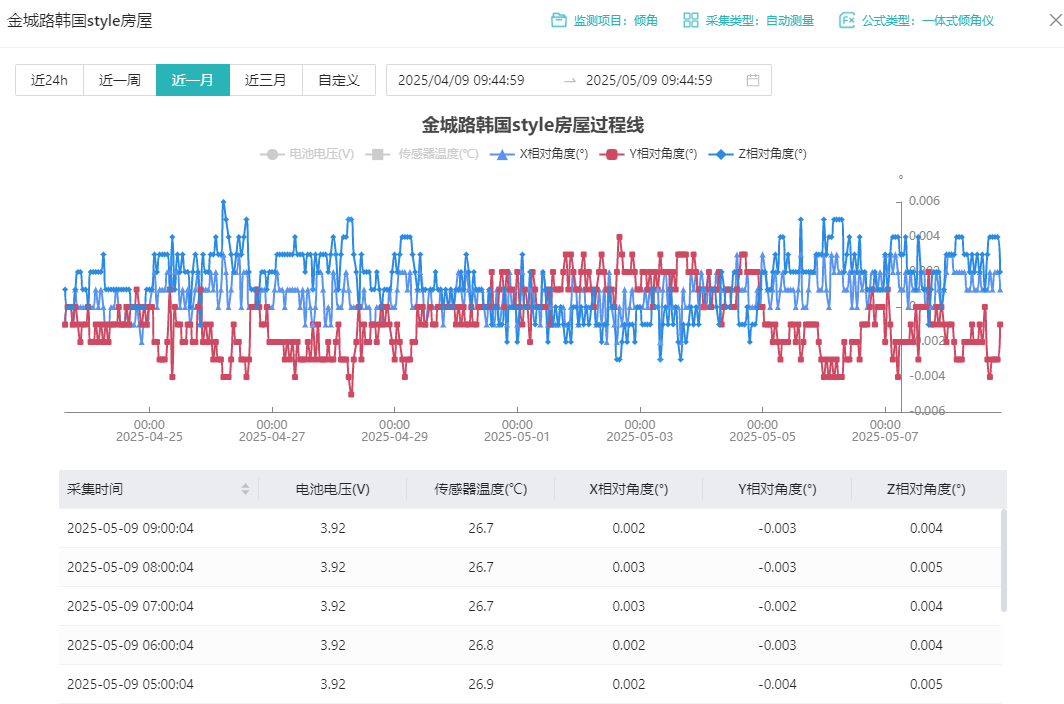Sort by 采集时间 using sort arrows
Viewport: 1064px width, 704px height.
point(246,489)
